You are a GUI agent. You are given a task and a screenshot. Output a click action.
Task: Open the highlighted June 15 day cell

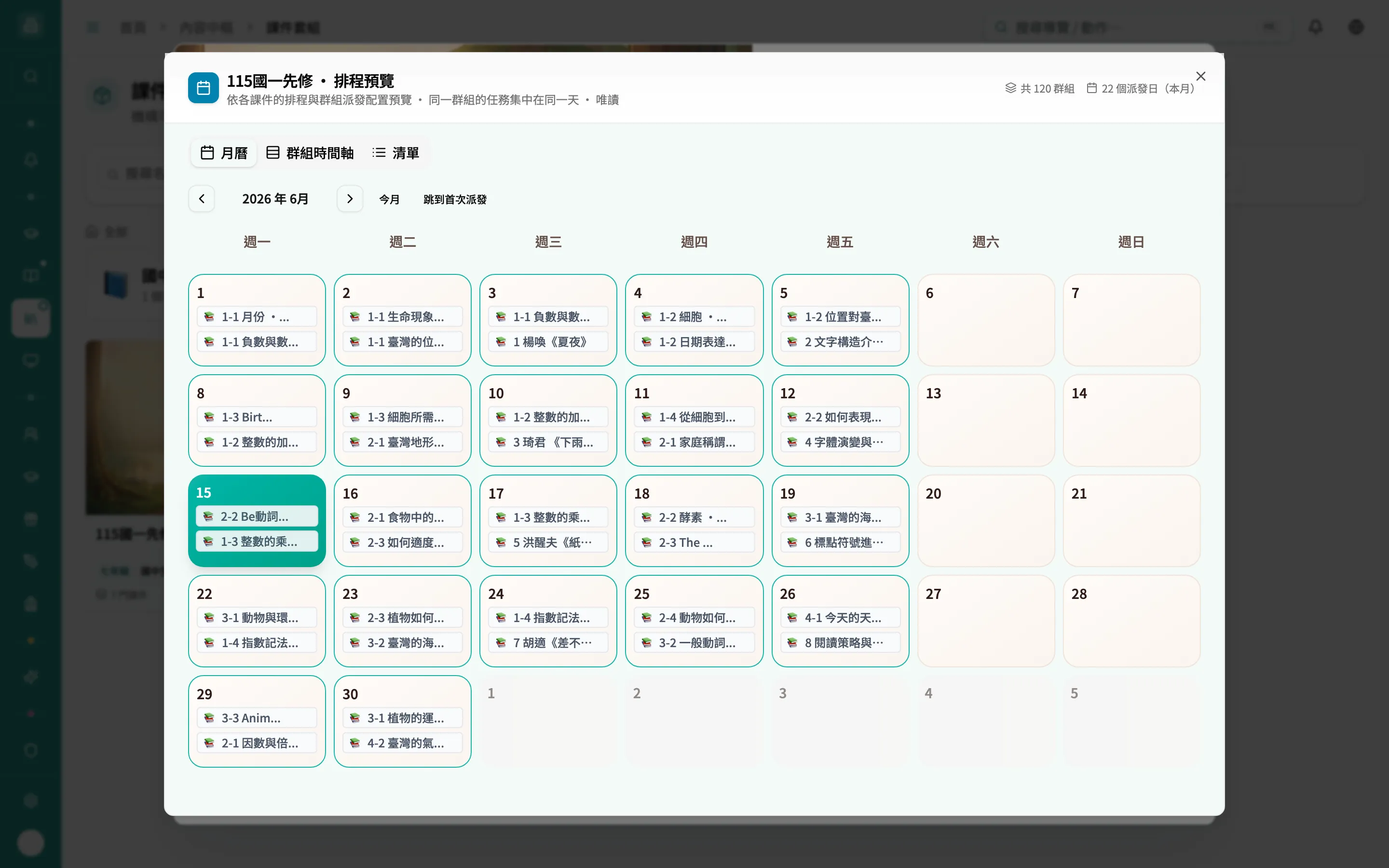coord(257,521)
